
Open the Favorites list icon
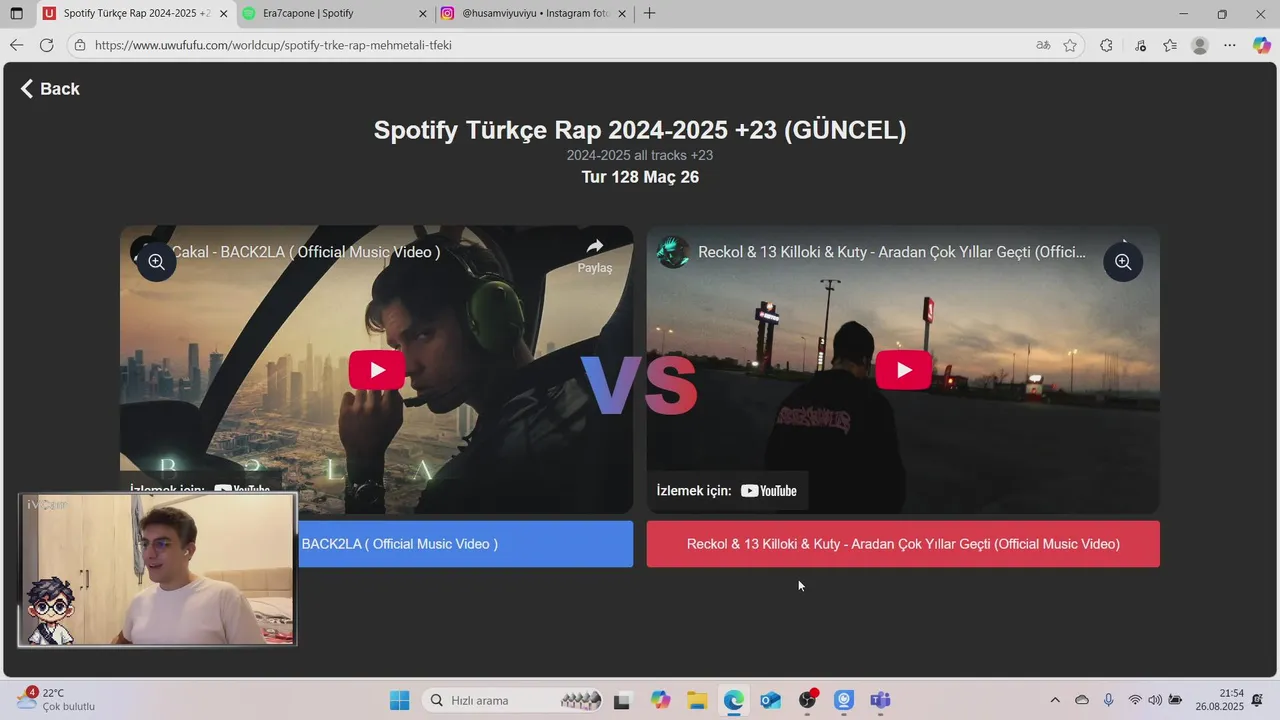[1170, 45]
